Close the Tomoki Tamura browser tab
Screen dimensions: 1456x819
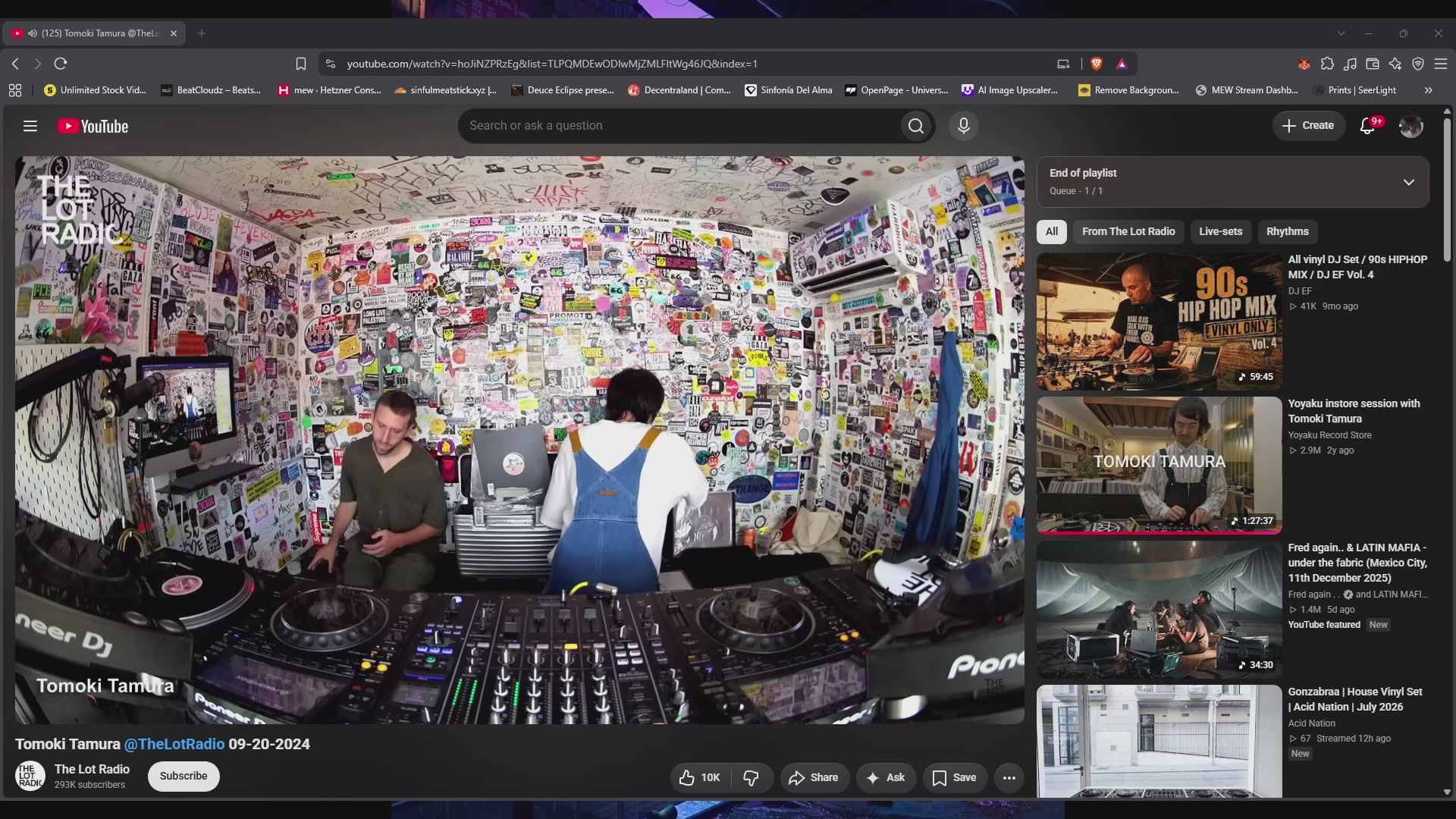(x=174, y=33)
